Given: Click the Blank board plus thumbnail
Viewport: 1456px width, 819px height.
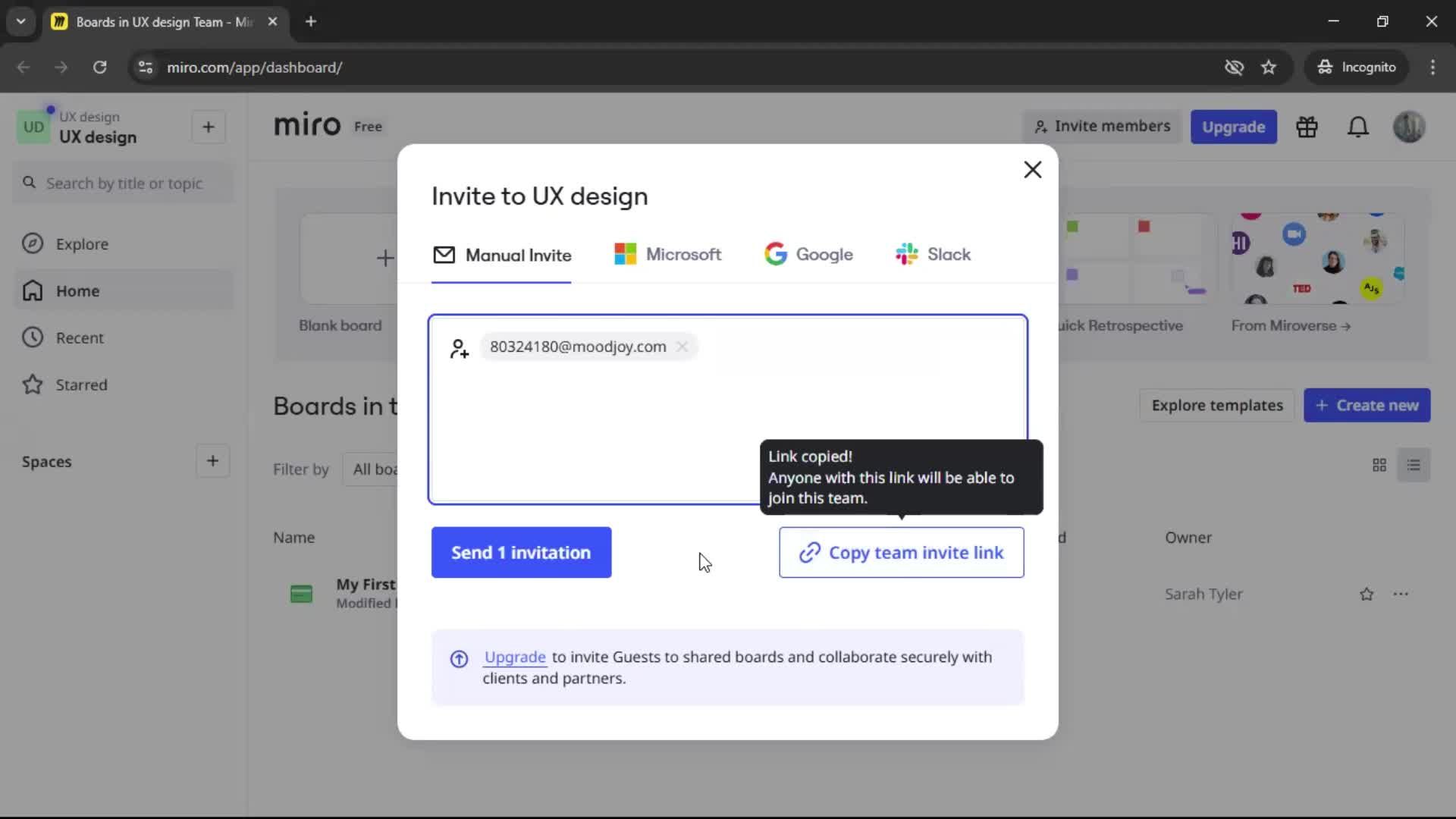Looking at the screenshot, I should (x=349, y=259).
